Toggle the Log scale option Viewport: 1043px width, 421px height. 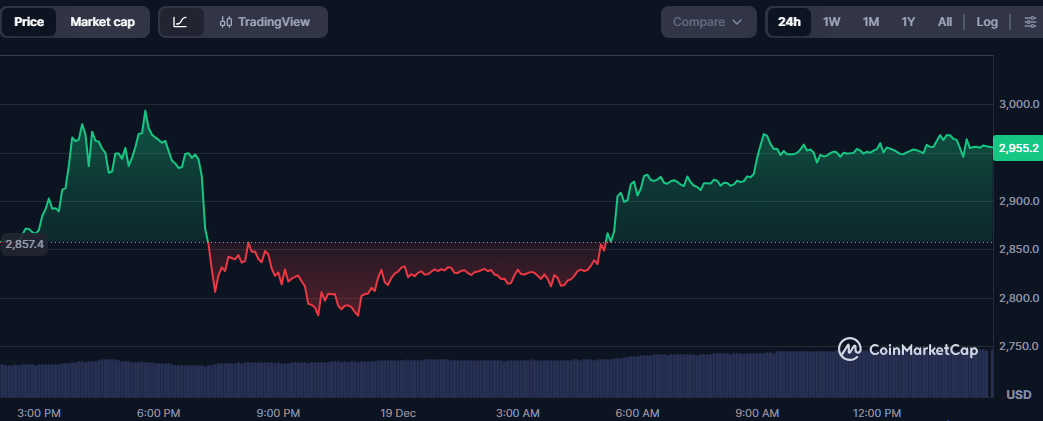pyautogui.click(x=987, y=22)
